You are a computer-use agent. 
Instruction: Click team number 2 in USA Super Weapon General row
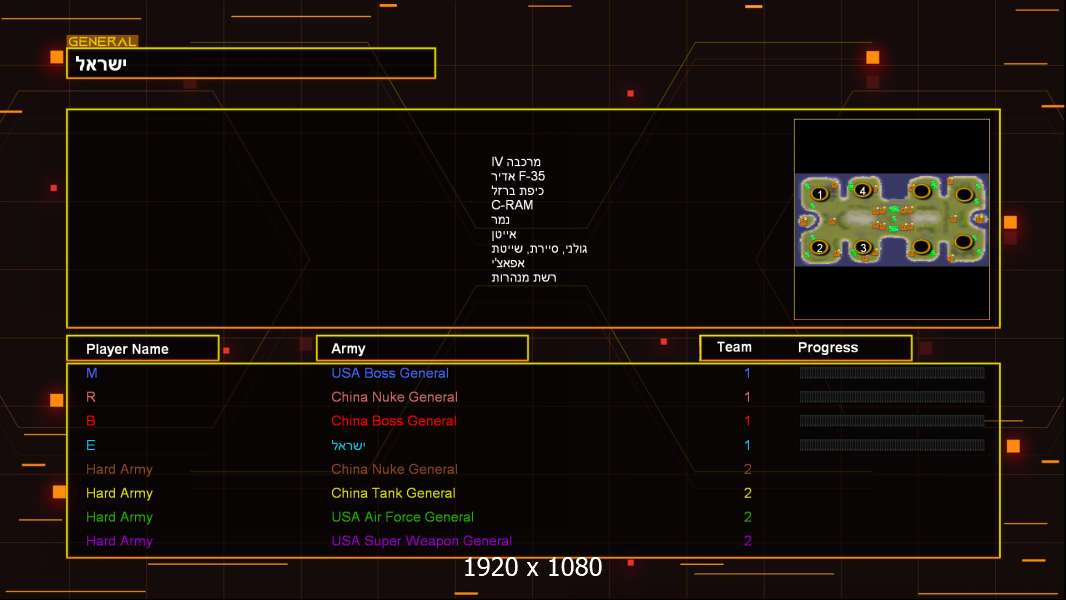tap(747, 541)
